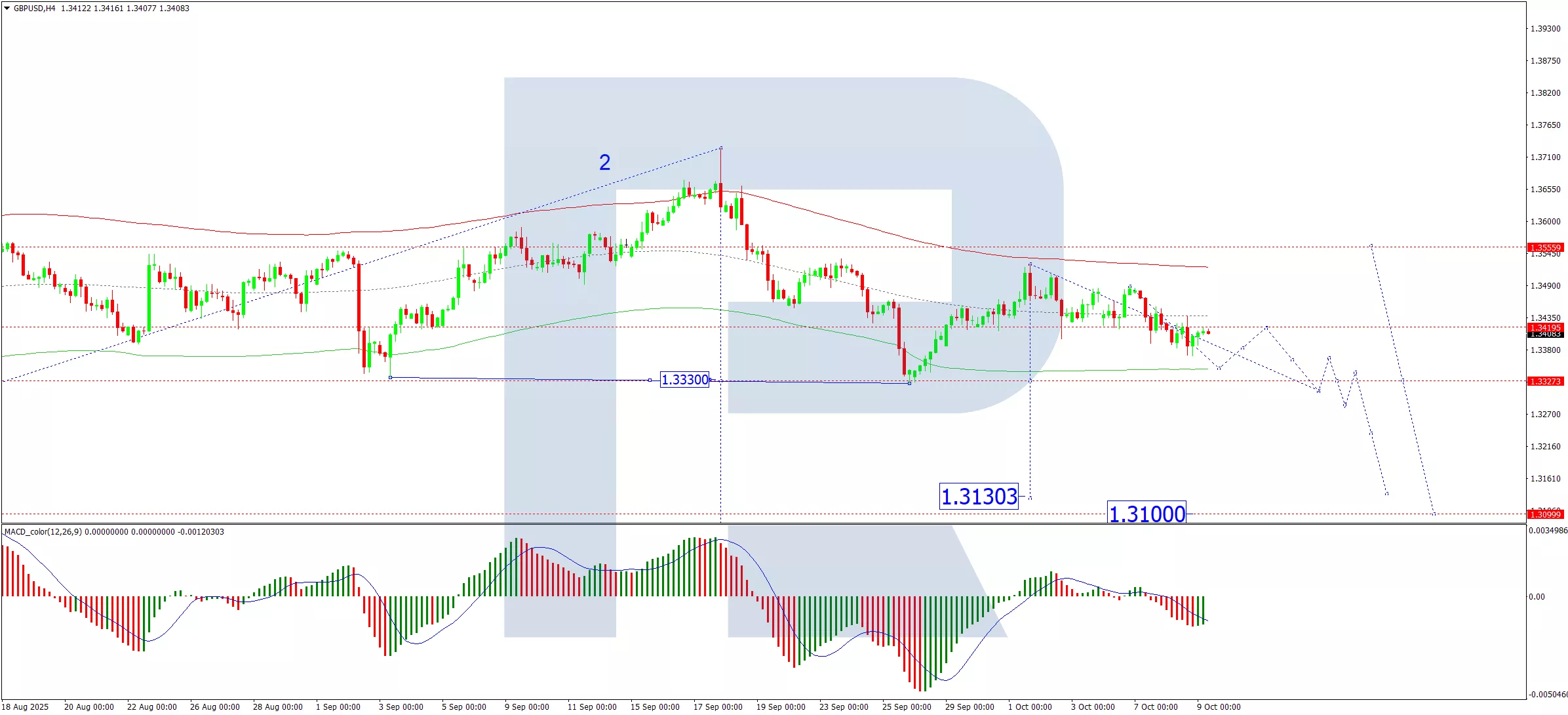Open the dropdown arrow beside GBPUSD,H4
Viewport: 1568px width, 715px height.
coord(7,9)
